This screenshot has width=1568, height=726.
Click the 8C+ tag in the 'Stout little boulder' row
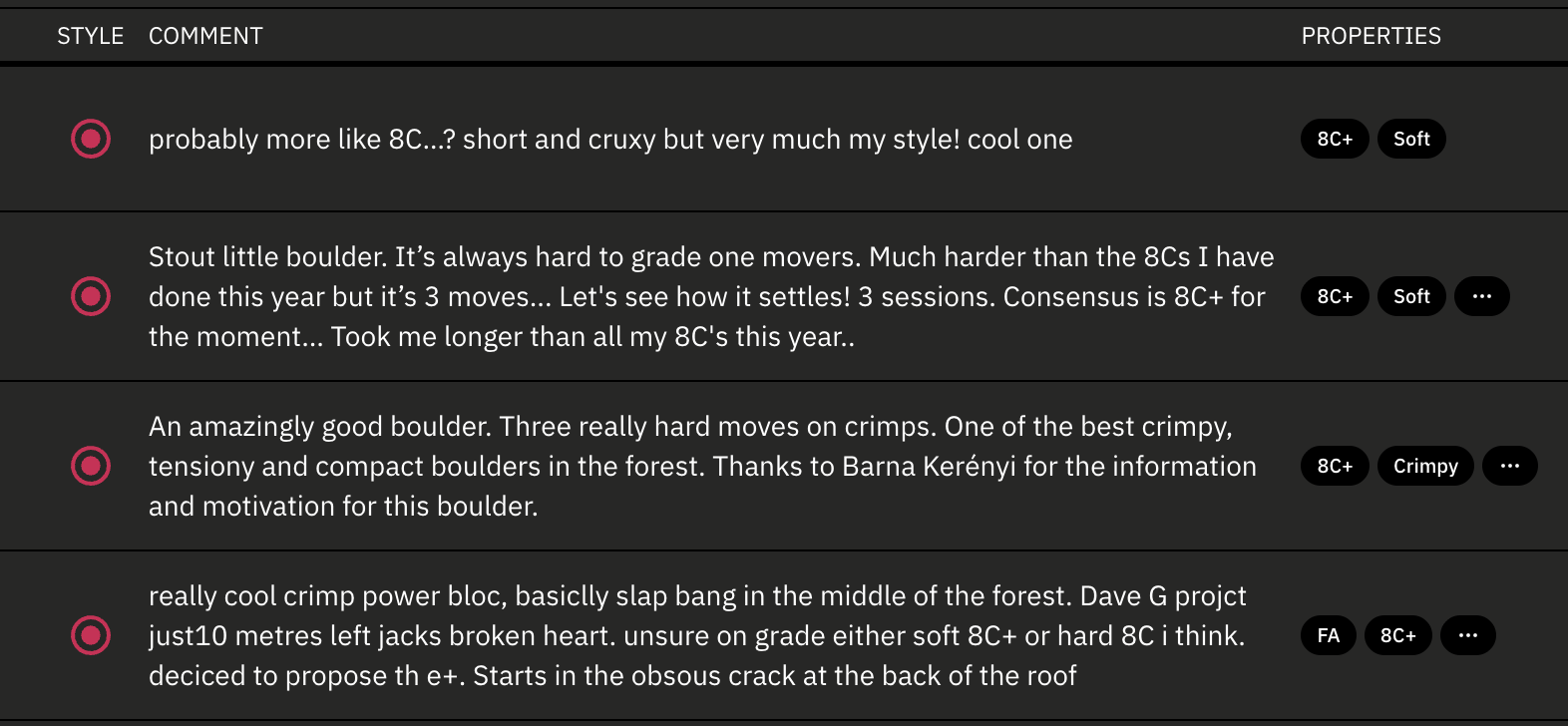(1335, 296)
